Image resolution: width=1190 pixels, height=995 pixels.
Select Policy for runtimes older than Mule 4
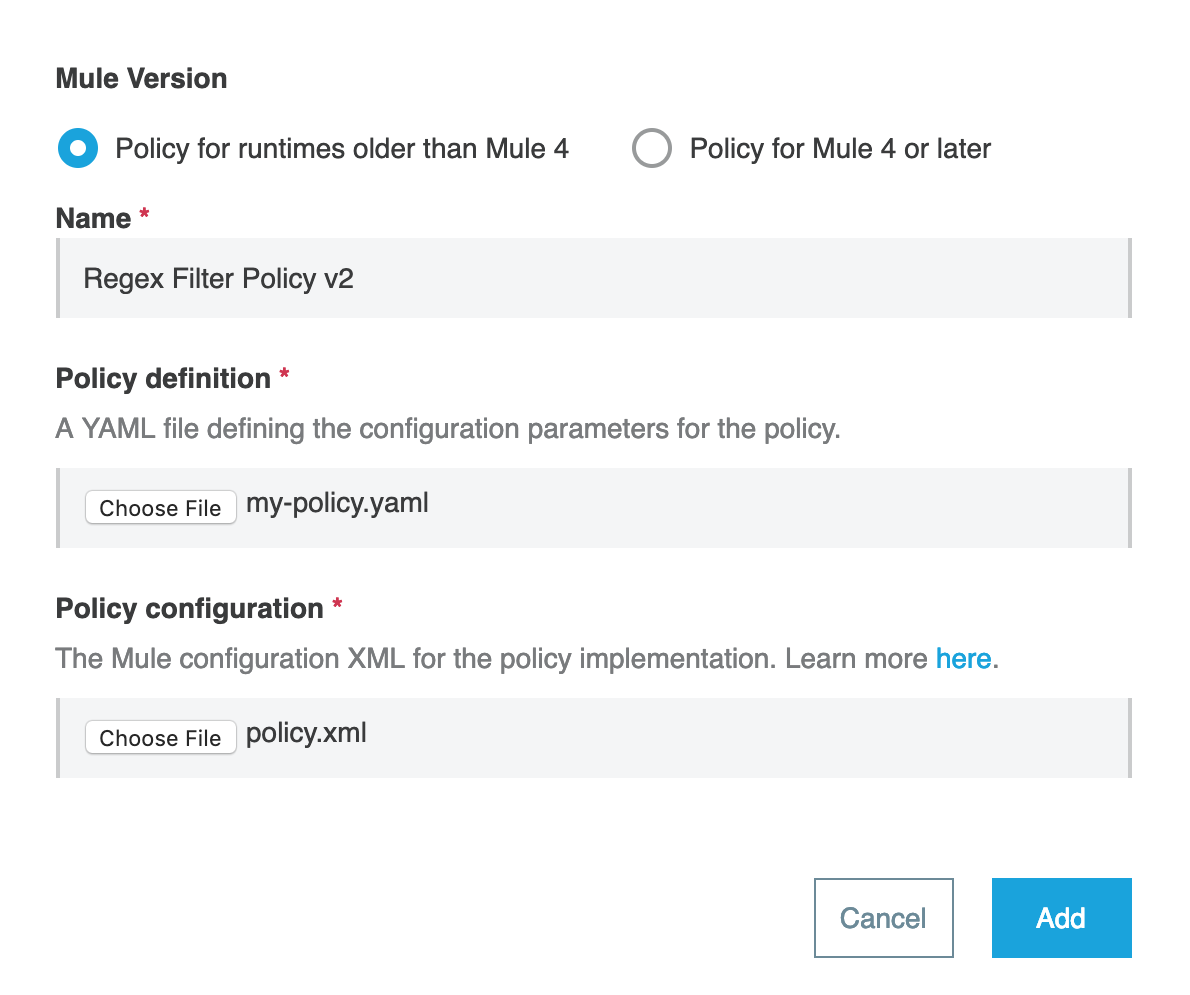click(77, 148)
